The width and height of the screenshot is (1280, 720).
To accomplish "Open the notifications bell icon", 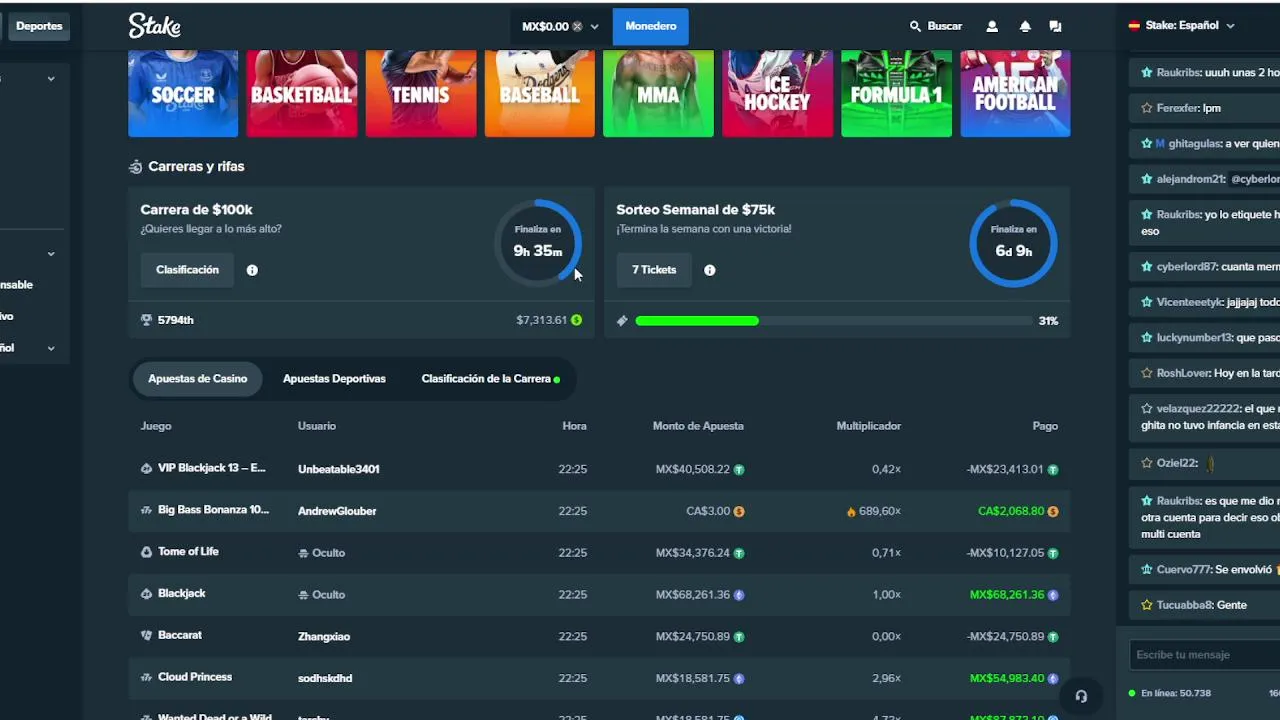I will pos(1025,27).
